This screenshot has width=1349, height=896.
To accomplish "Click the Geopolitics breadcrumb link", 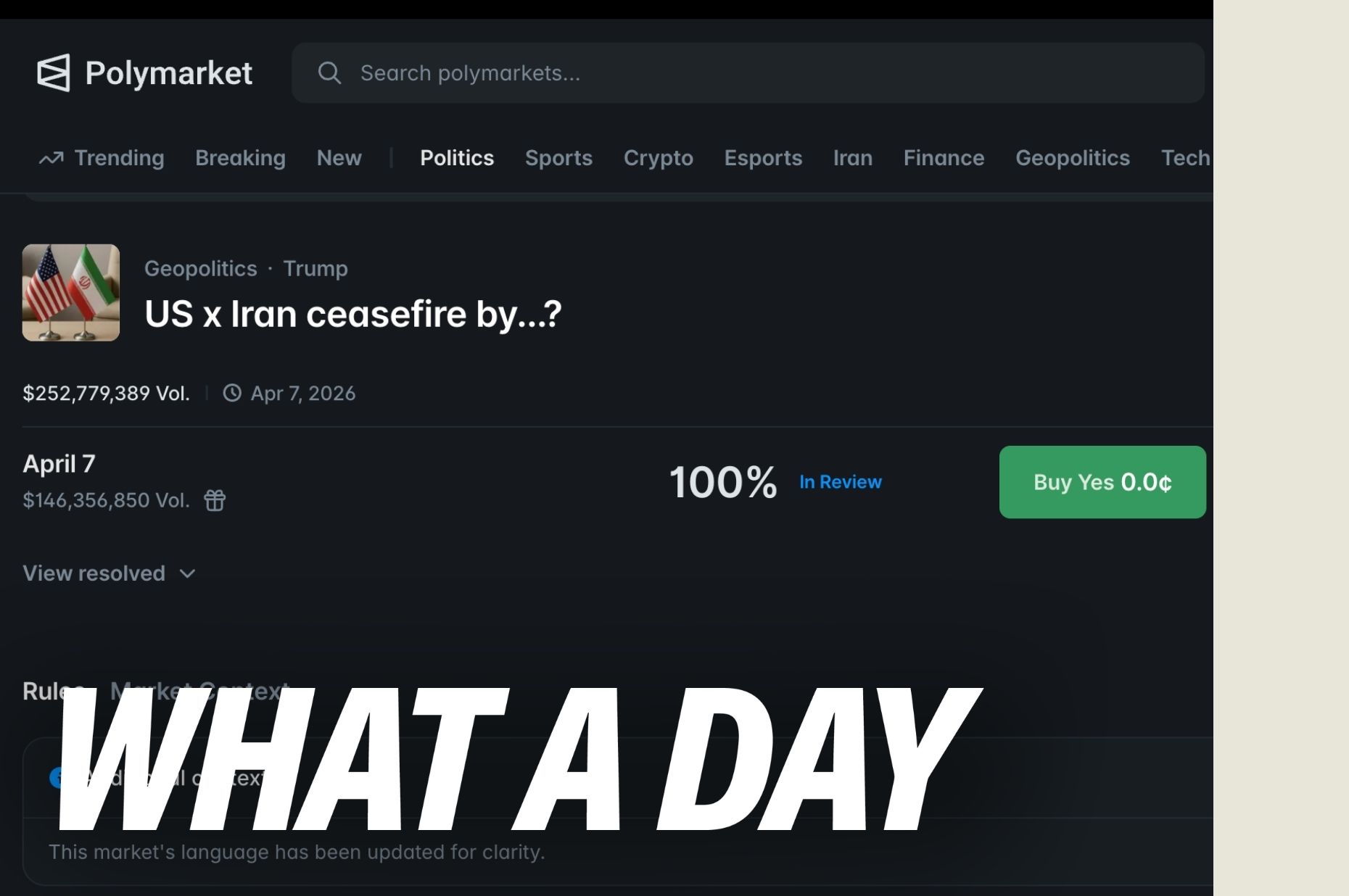I will [201, 268].
